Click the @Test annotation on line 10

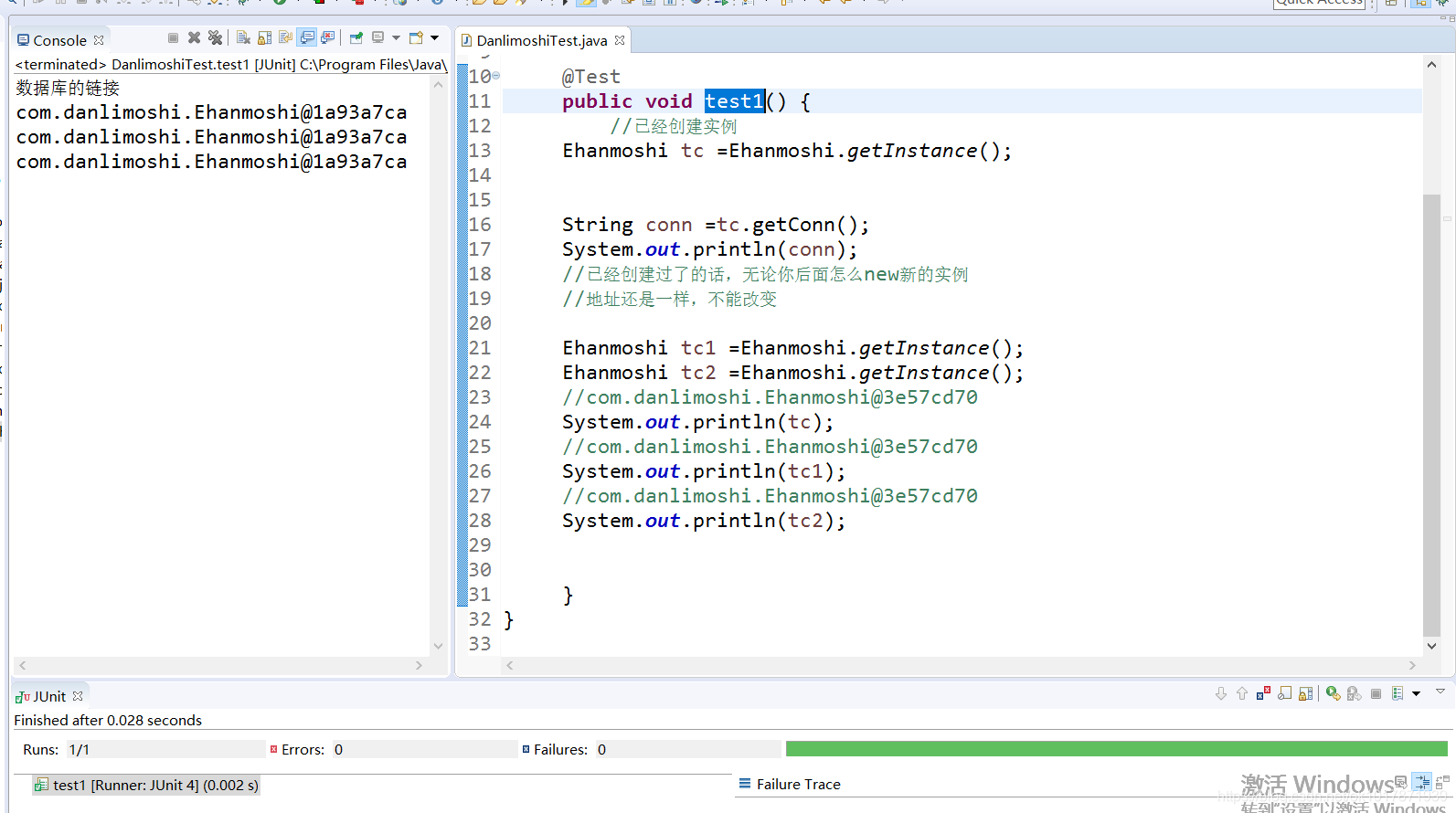click(x=590, y=77)
